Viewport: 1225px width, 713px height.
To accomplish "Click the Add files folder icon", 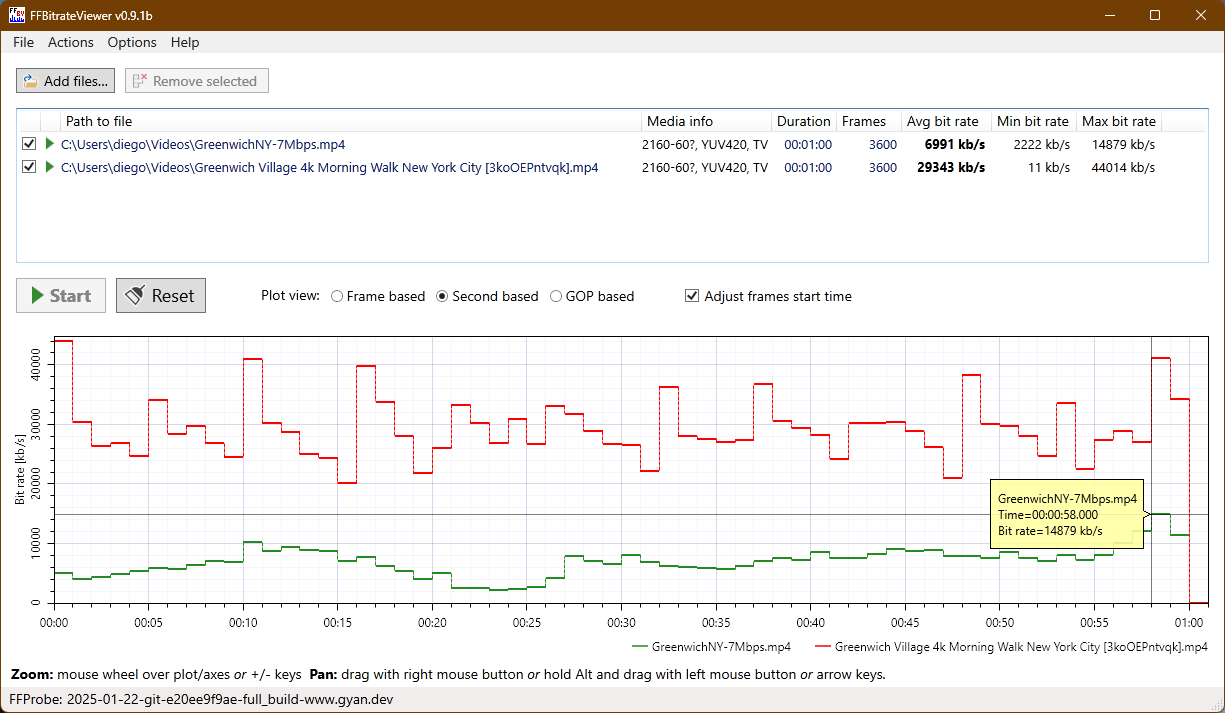I will click(30, 81).
